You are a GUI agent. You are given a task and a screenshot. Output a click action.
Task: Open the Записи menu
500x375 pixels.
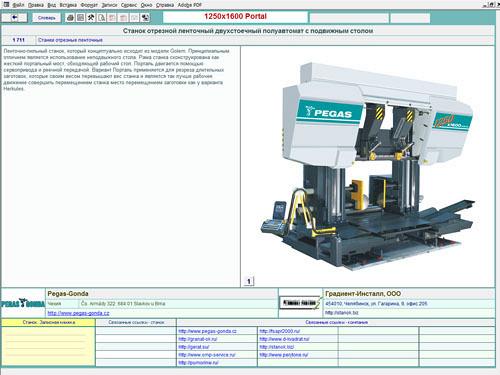pos(109,5)
